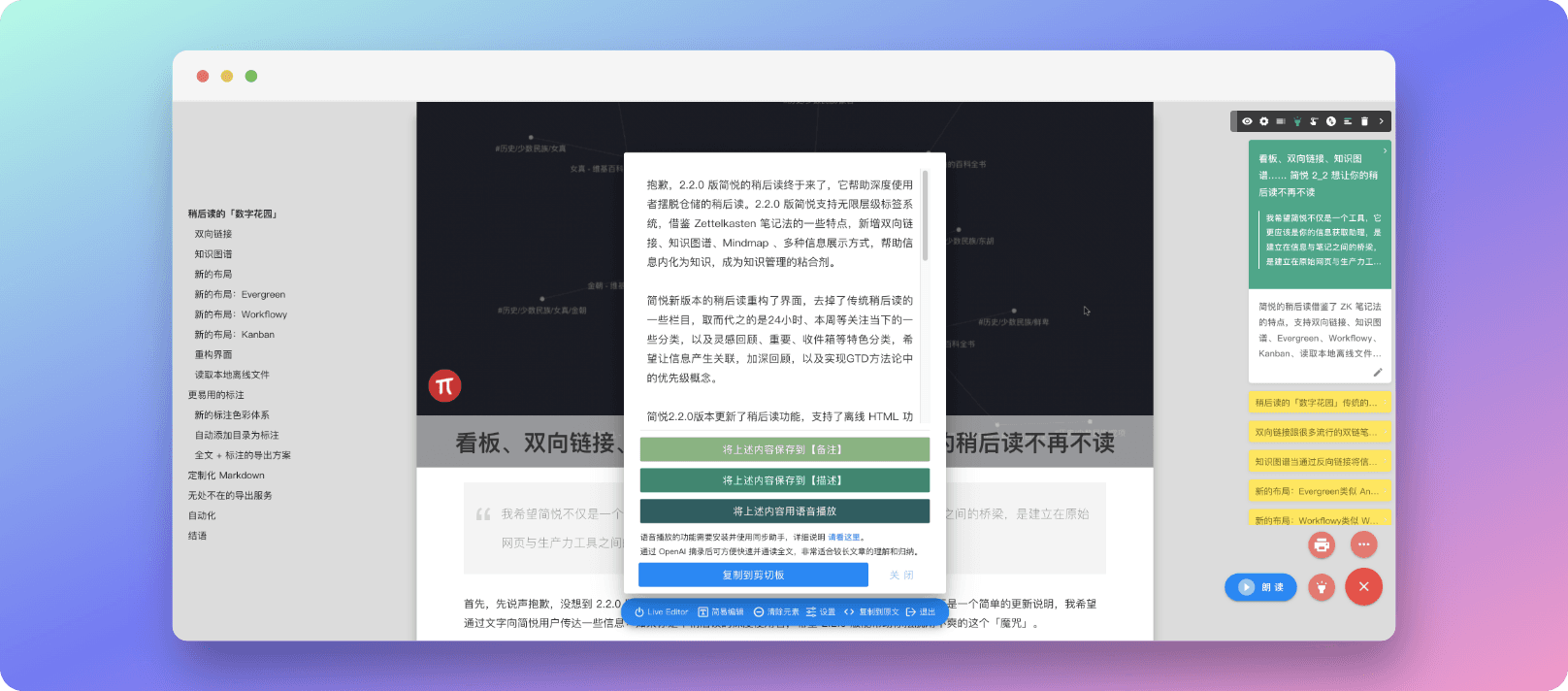The image size is (1568, 691).
Task: Jump to 无处不在的导出服务 in outline
Action: pyautogui.click(x=230, y=496)
